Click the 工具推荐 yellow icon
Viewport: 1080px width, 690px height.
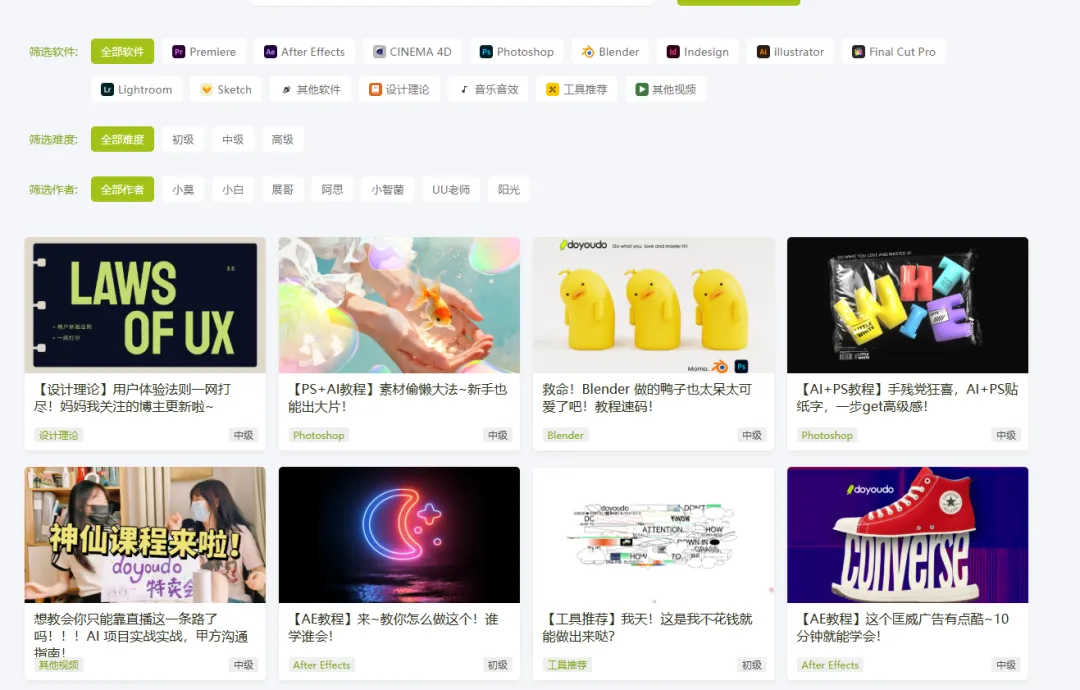click(x=552, y=90)
